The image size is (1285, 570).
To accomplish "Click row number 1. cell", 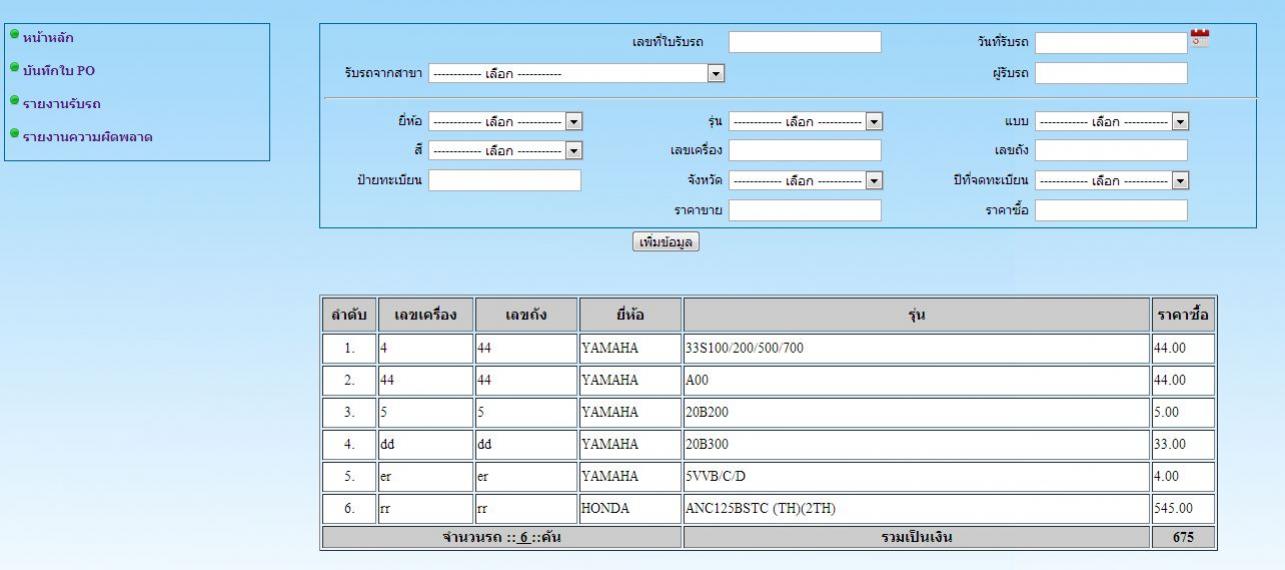I will [348, 349].
